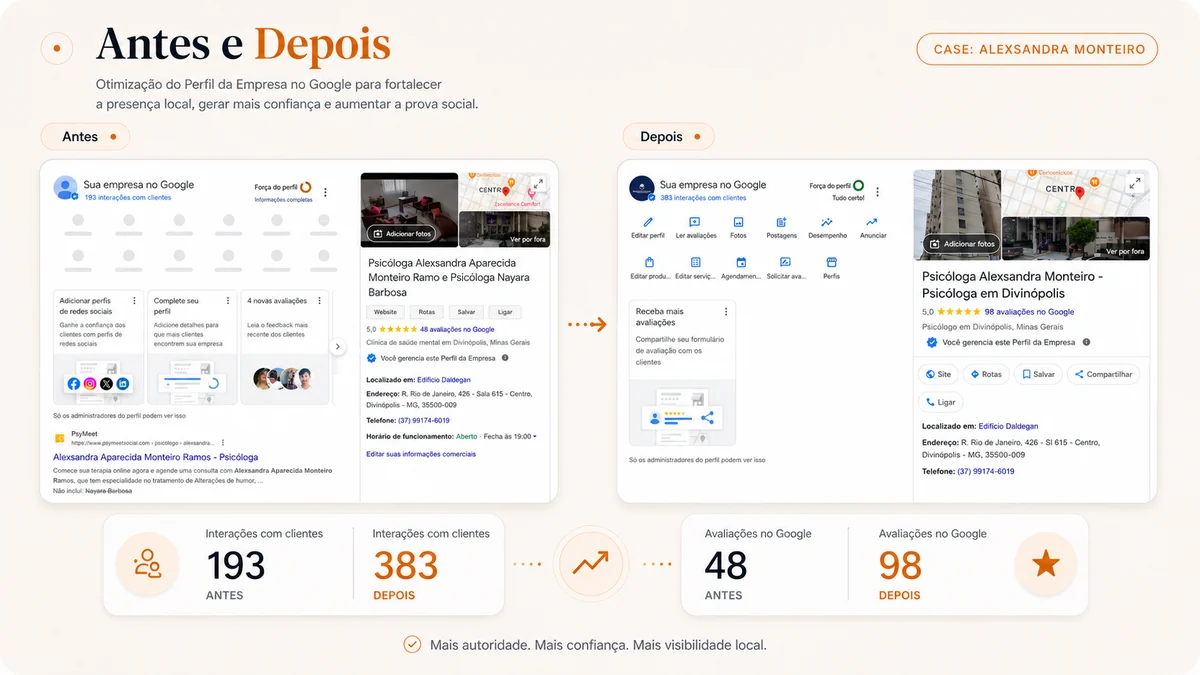Screen dimensions: 1200x675
Task: Click the info icon beside 'Você gerencia' in Antes
Action: (x=505, y=357)
